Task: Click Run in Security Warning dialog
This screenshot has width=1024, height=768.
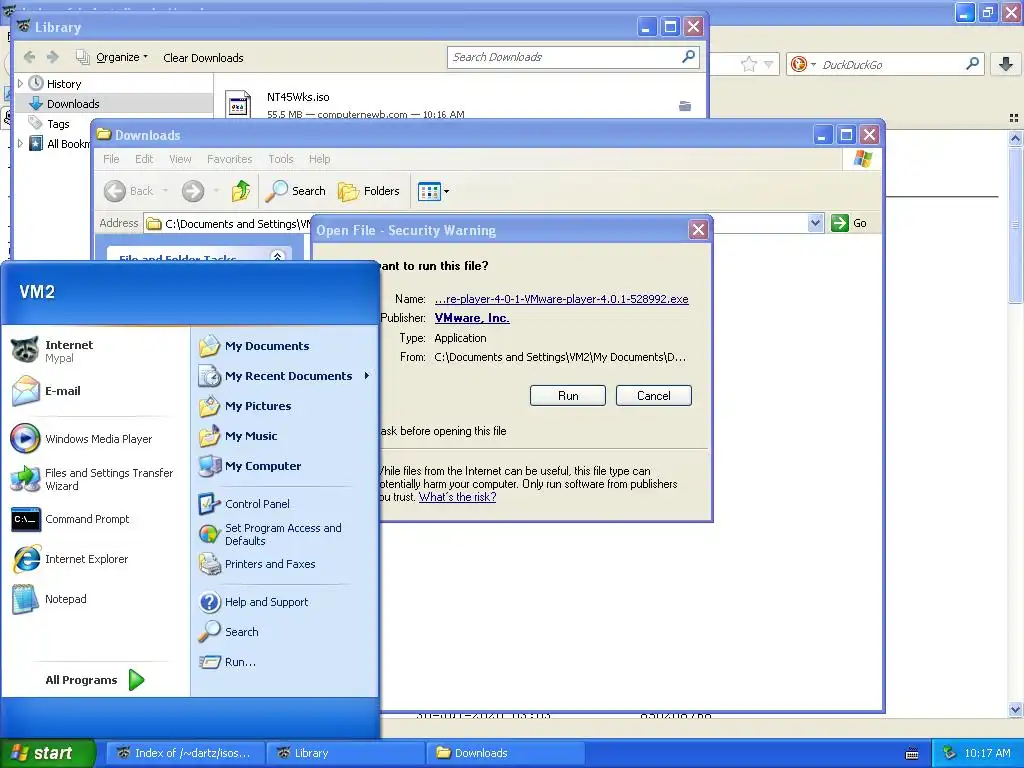Action: click(x=568, y=396)
